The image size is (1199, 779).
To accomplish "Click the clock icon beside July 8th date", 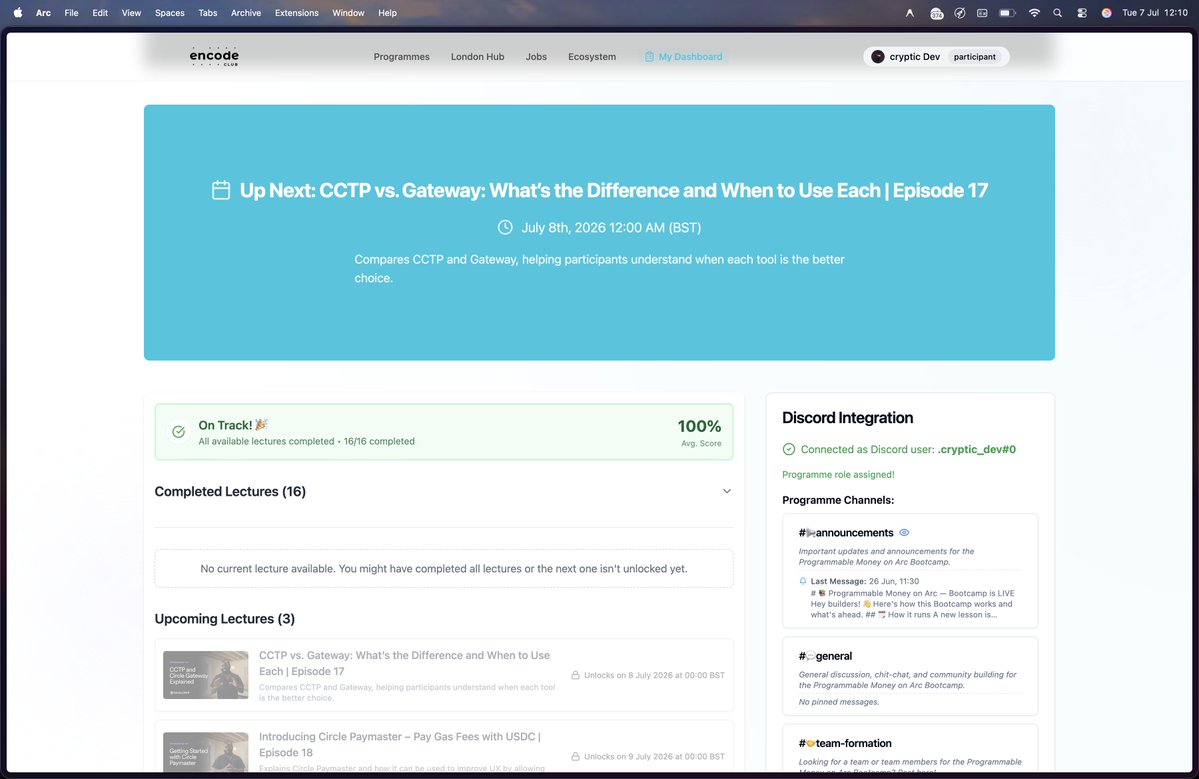I will pyautogui.click(x=505, y=227).
